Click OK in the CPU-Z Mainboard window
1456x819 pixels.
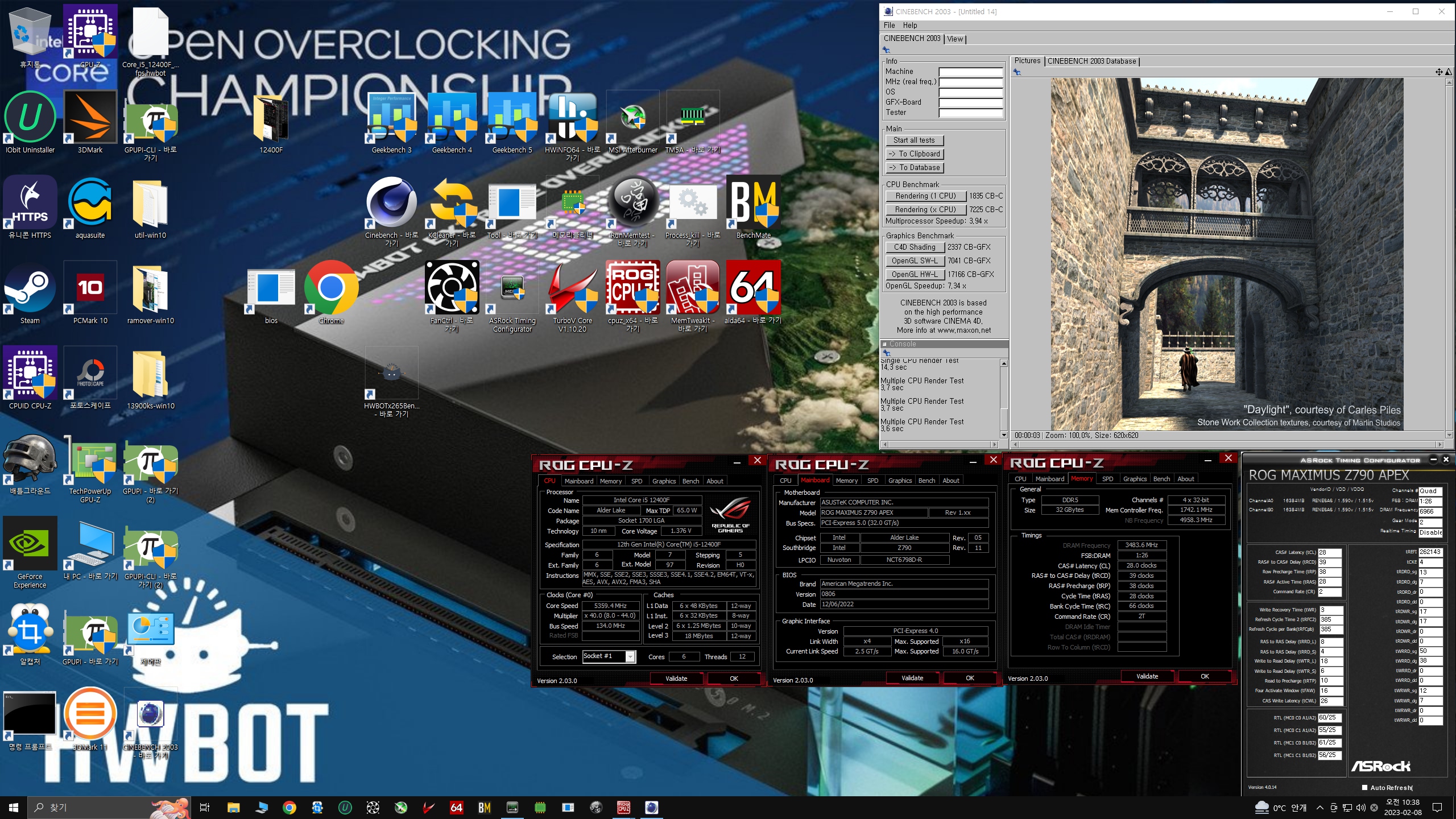tap(970, 678)
